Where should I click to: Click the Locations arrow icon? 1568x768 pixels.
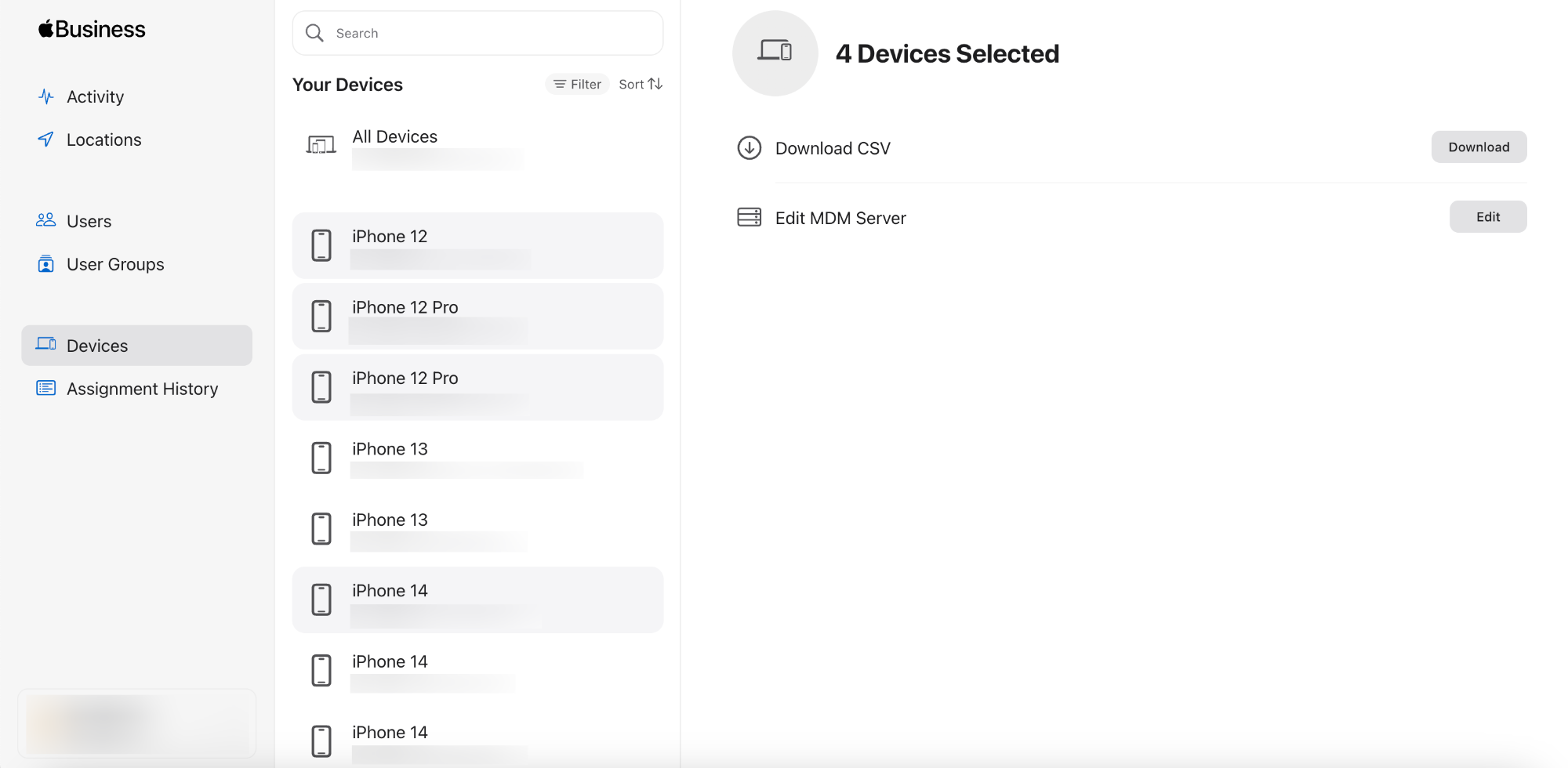(x=46, y=139)
